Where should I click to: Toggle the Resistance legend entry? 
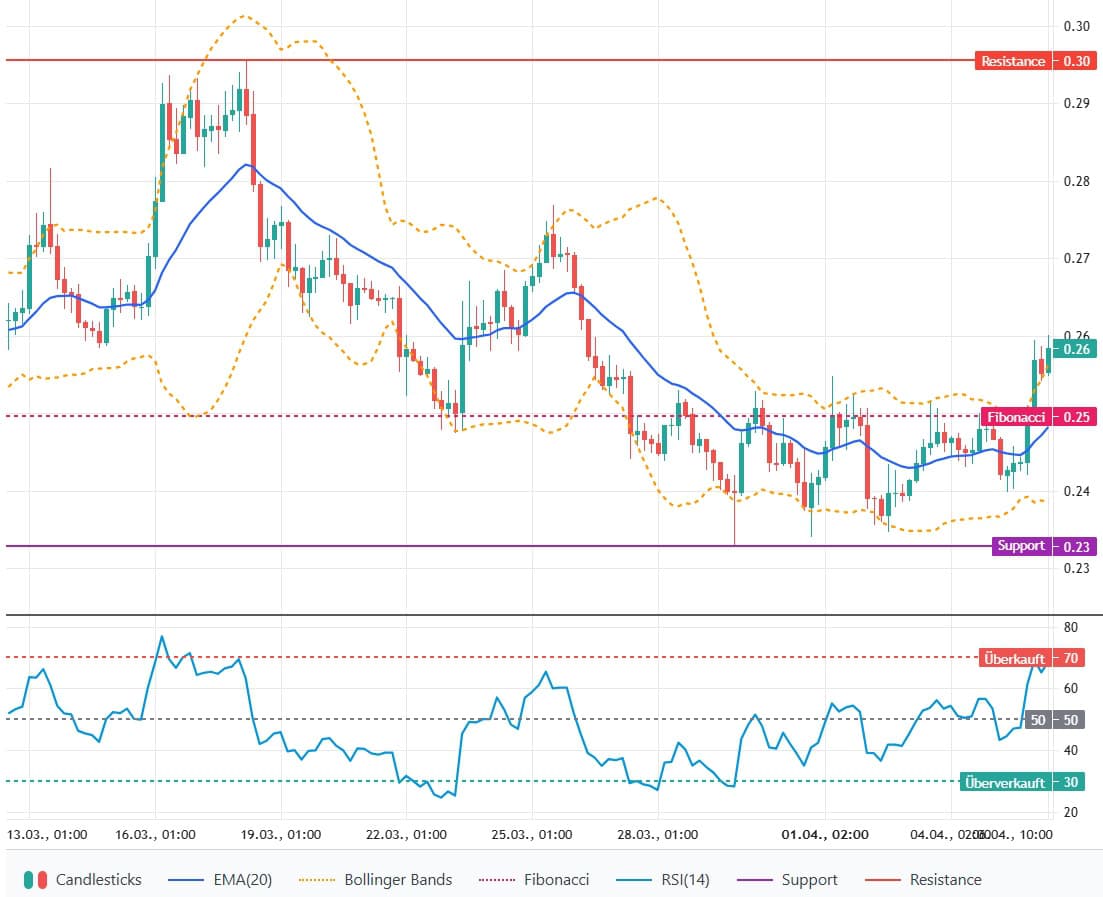coord(945,880)
